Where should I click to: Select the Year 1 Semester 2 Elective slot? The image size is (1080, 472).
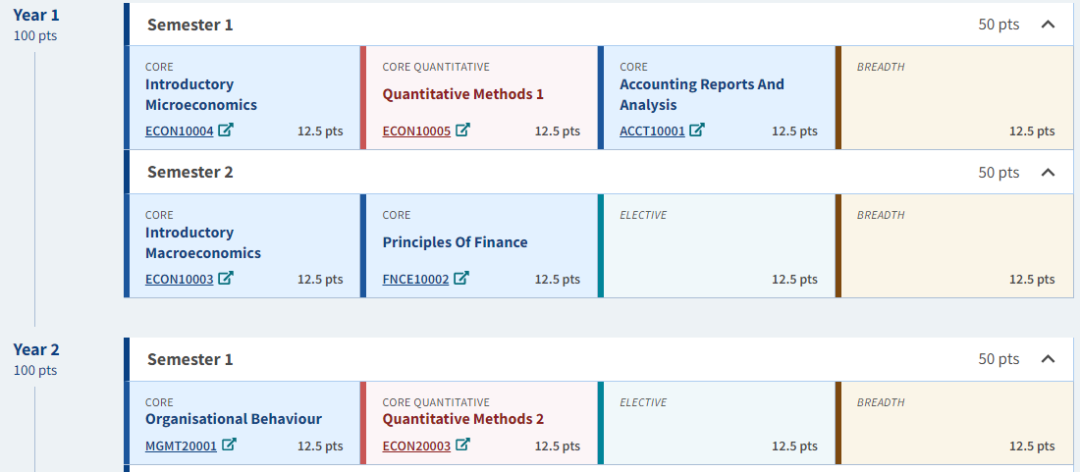[717, 246]
